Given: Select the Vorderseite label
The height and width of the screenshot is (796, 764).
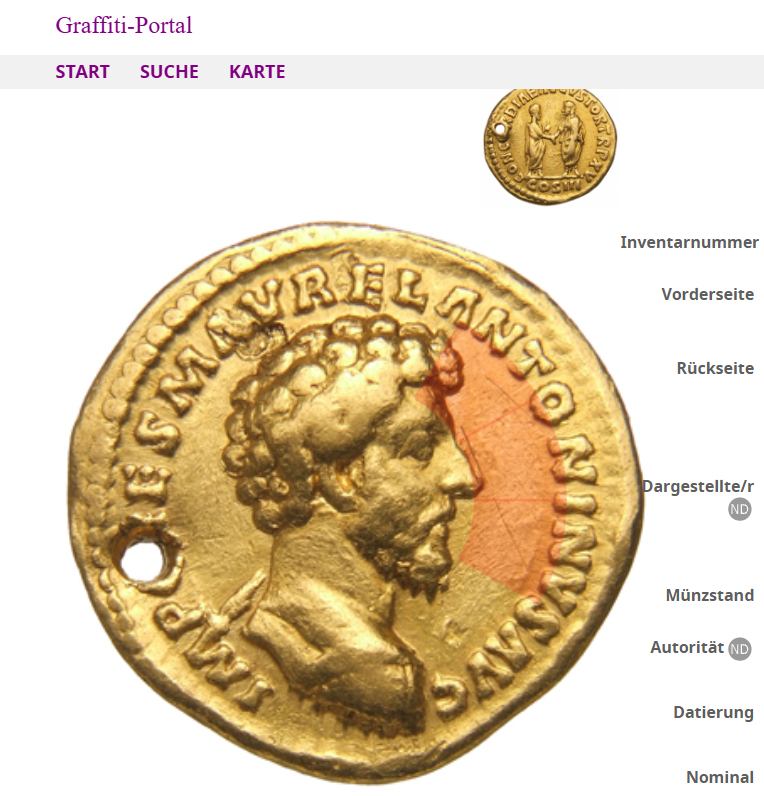Looking at the screenshot, I should (x=708, y=294).
